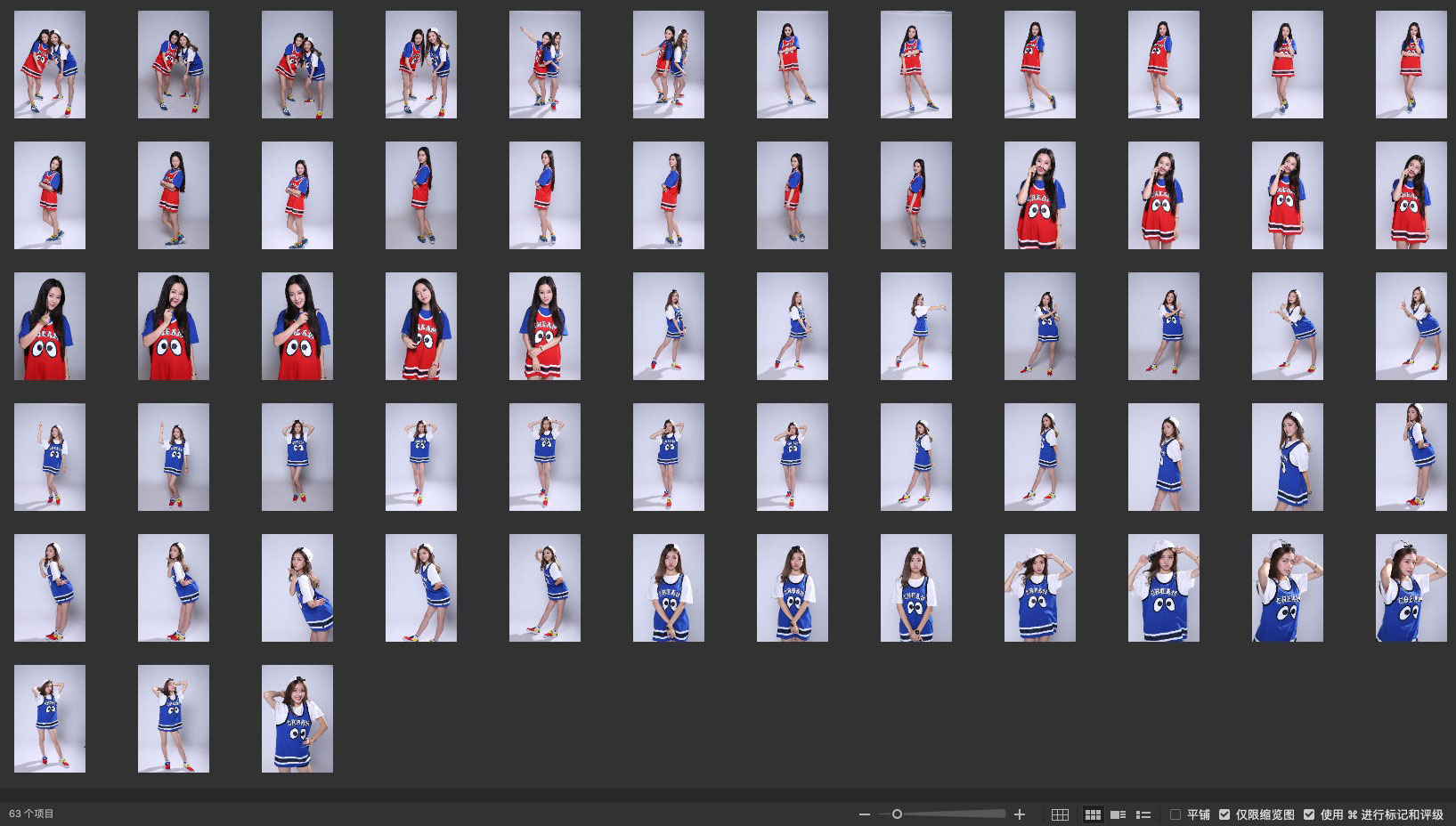Click the minus icon to shrink thumbnails

[864, 814]
